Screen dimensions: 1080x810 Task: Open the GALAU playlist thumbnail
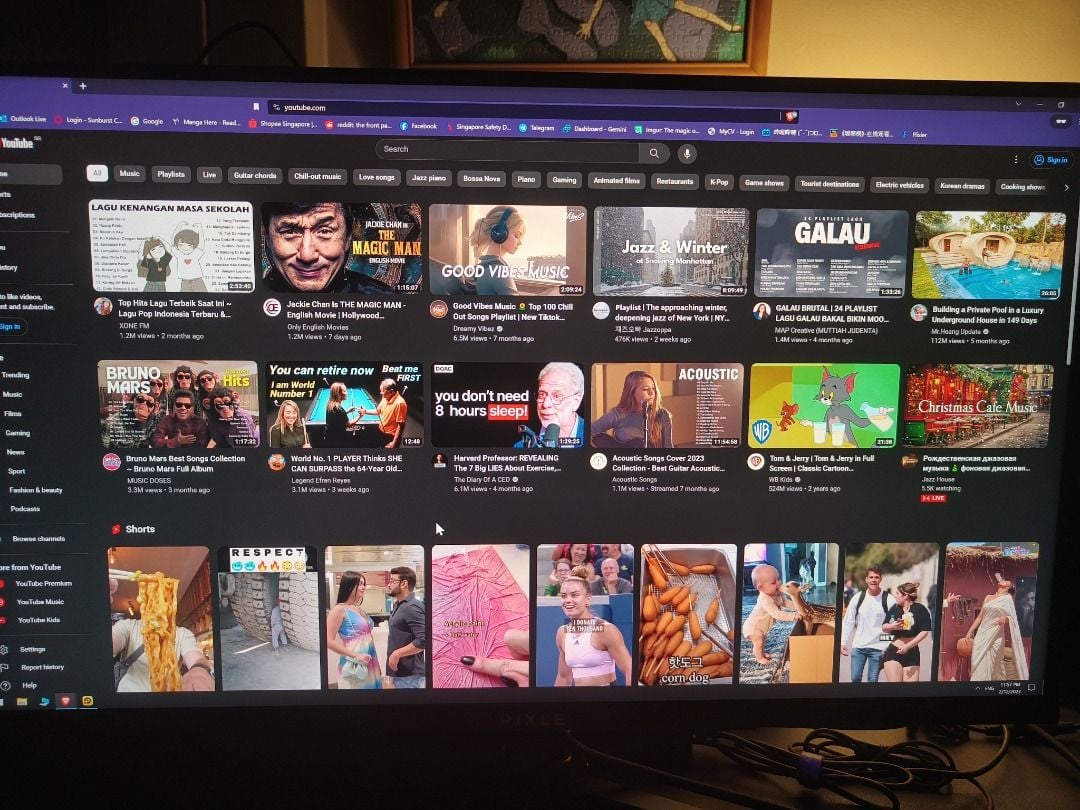(x=831, y=254)
